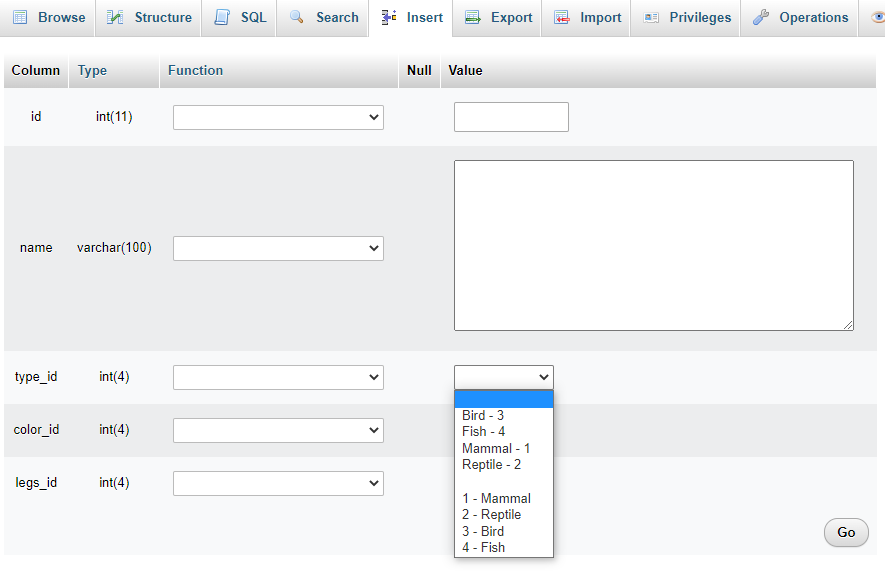This screenshot has width=885, height=572.
Task: Open the Operations tab label
Action: click(x=813, y=18)
